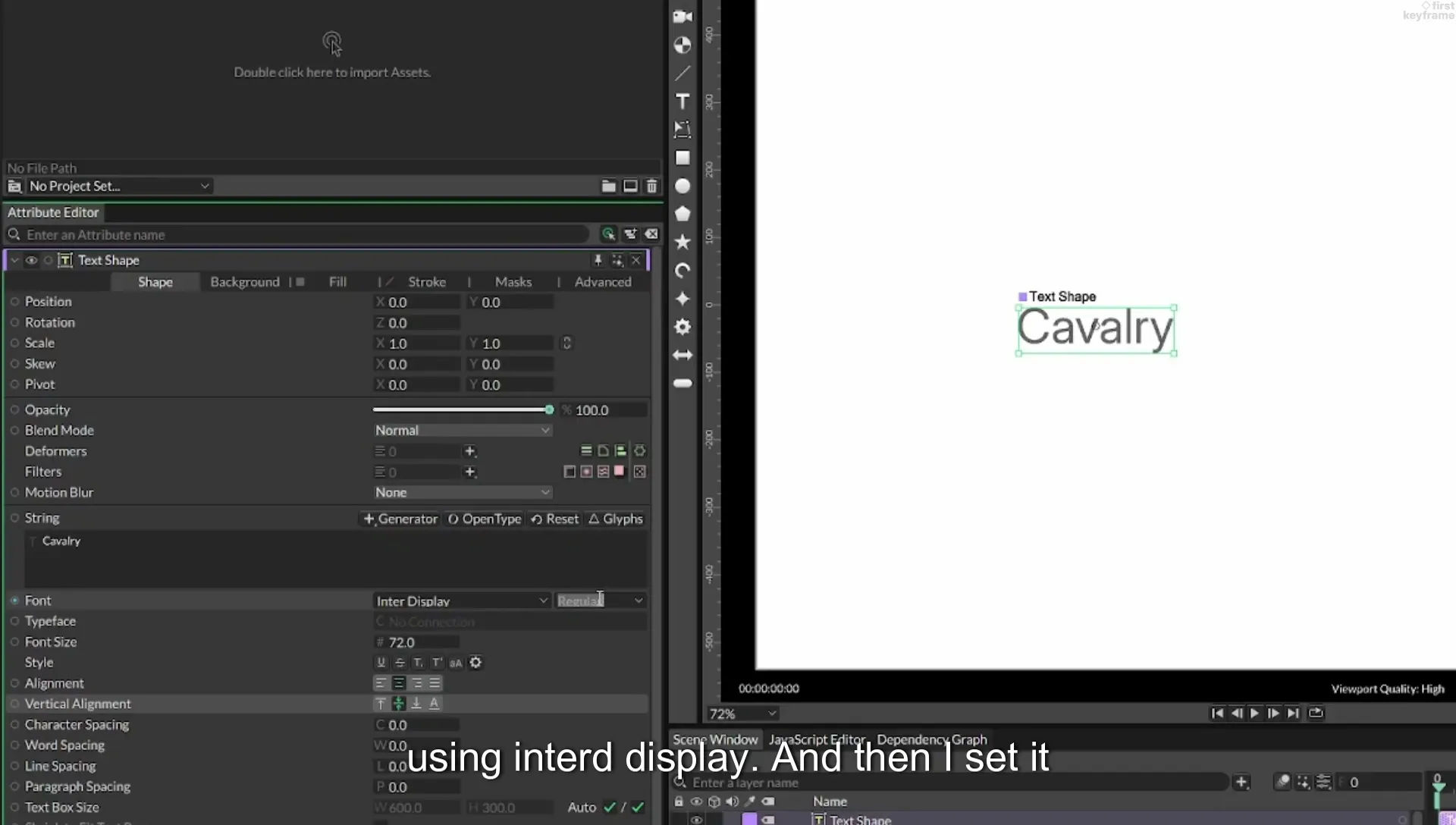Screen dimensions: 1456x825
Task: Adjust the Opacity slider
Action: coord(463,409)
